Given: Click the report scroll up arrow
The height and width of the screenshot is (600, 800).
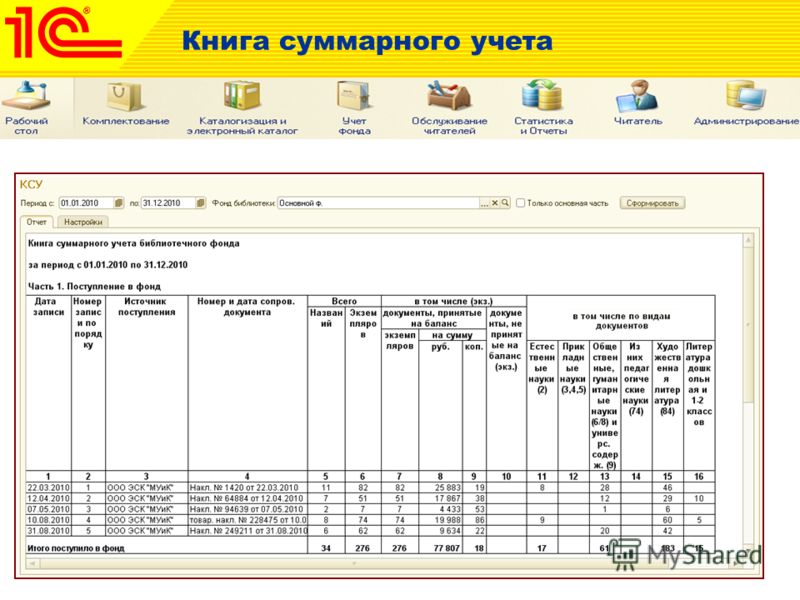Looking at the screenshot, I should (748, 240).
